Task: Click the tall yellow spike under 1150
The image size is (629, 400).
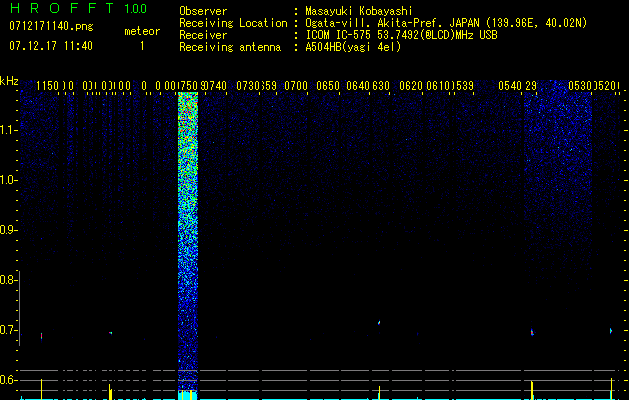Action: [x=41, y=388]
